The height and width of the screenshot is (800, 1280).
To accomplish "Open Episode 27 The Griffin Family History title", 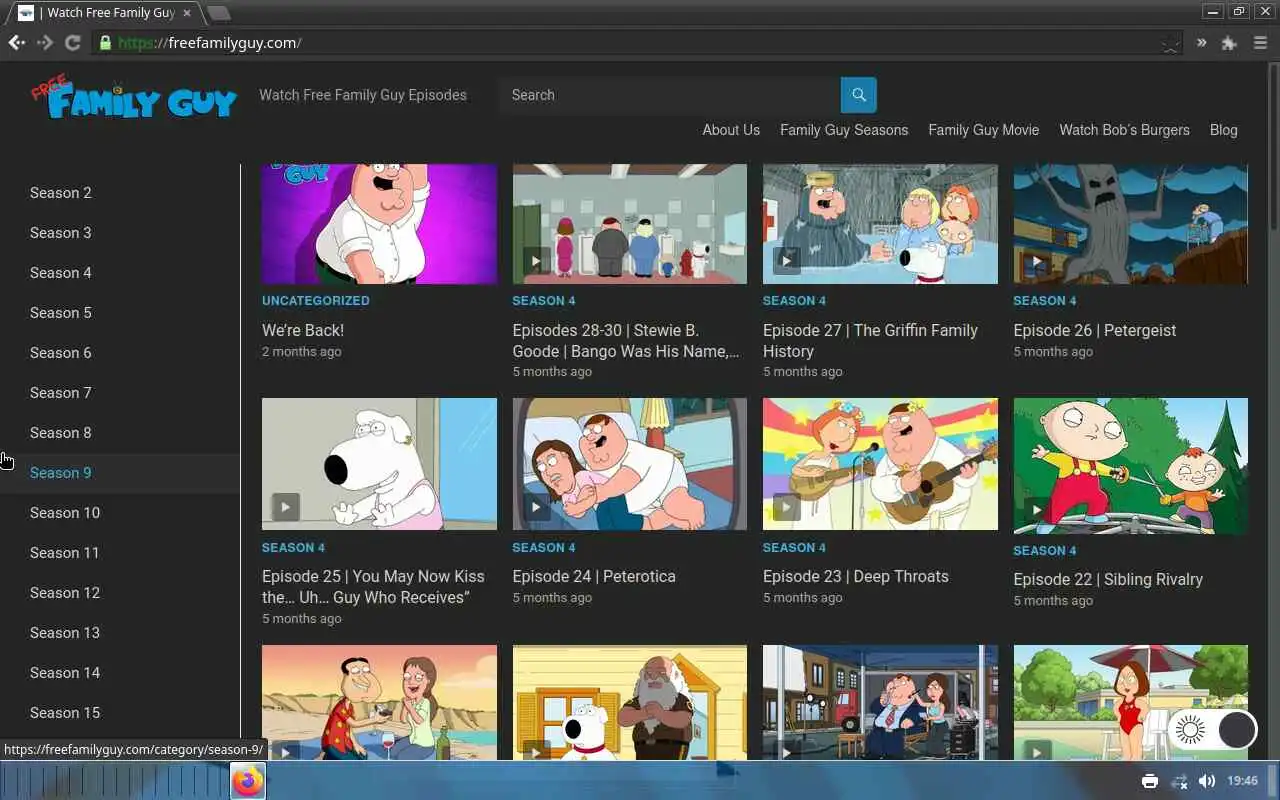I will (x=870, y=341).
